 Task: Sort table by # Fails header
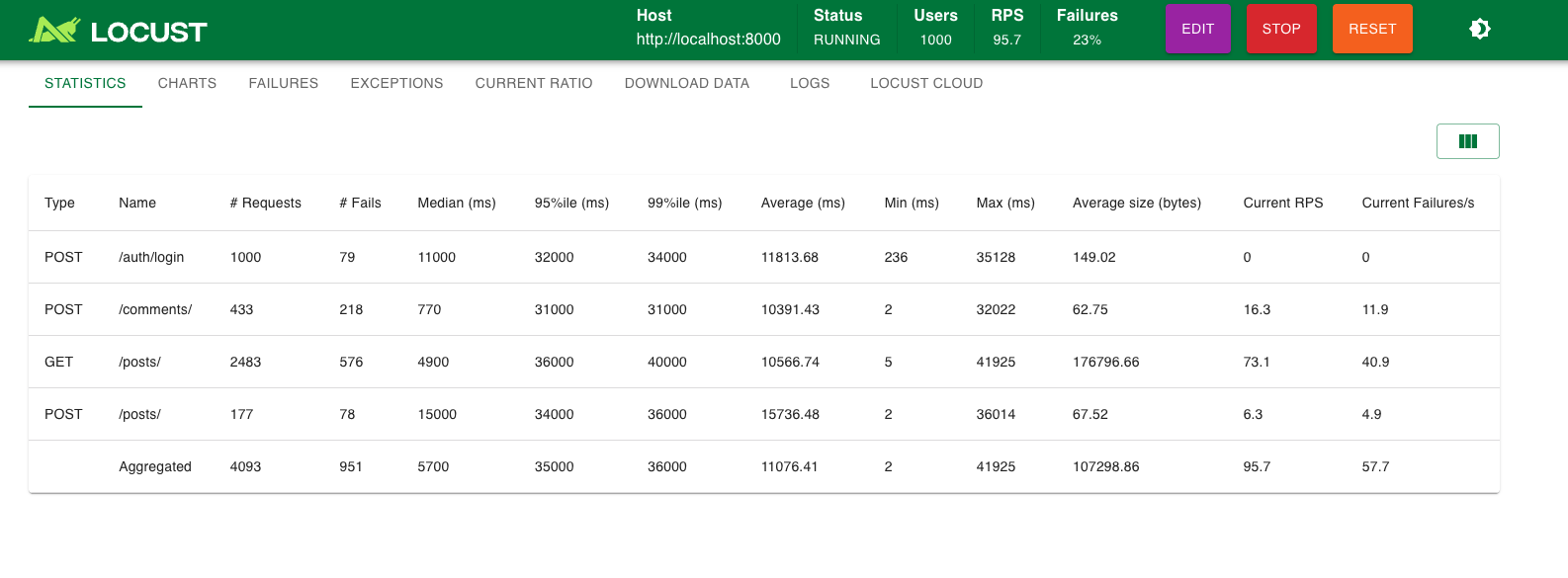(x=360, y=203)
